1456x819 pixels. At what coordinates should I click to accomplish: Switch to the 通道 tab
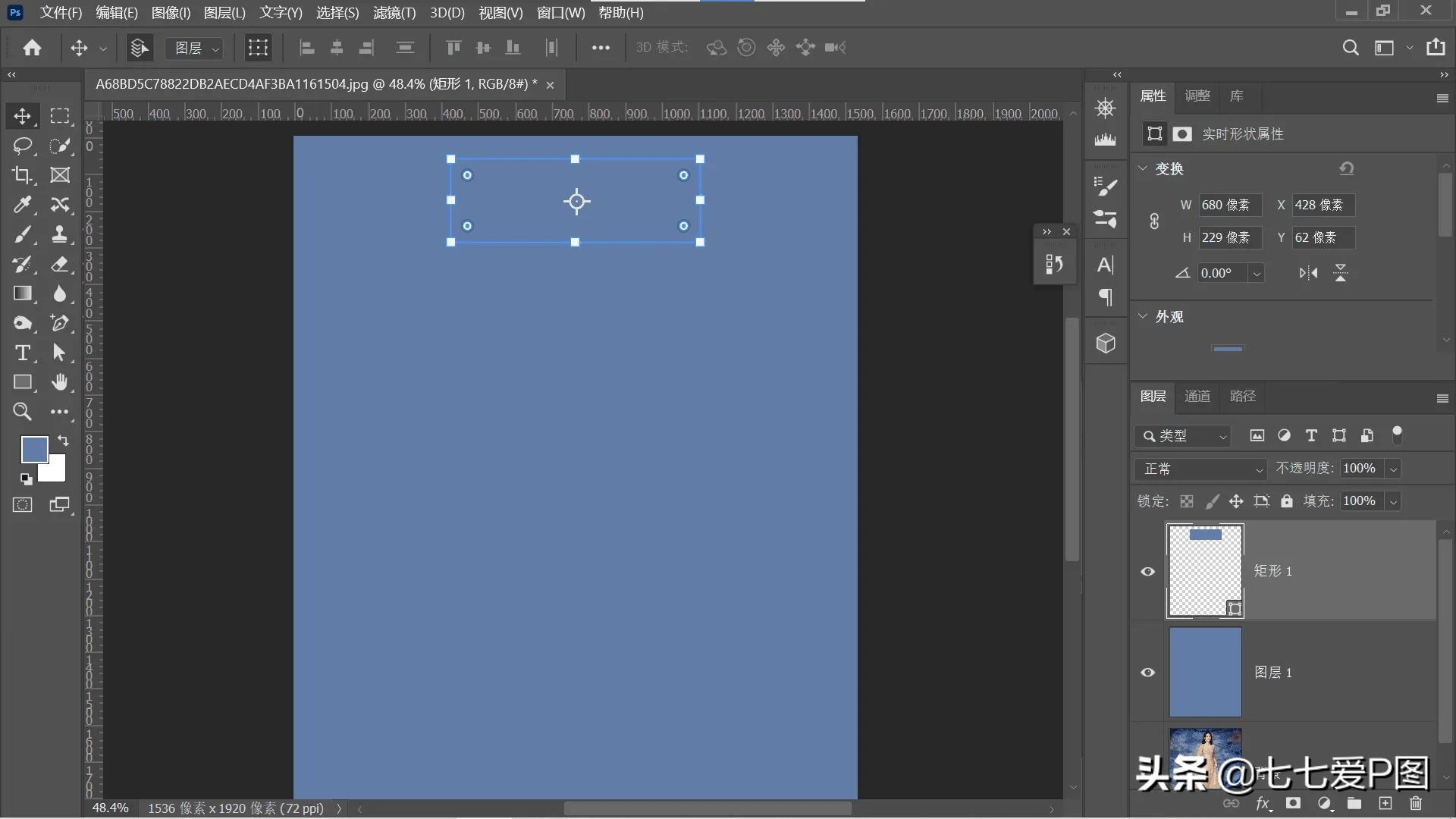click(1197, 396)
